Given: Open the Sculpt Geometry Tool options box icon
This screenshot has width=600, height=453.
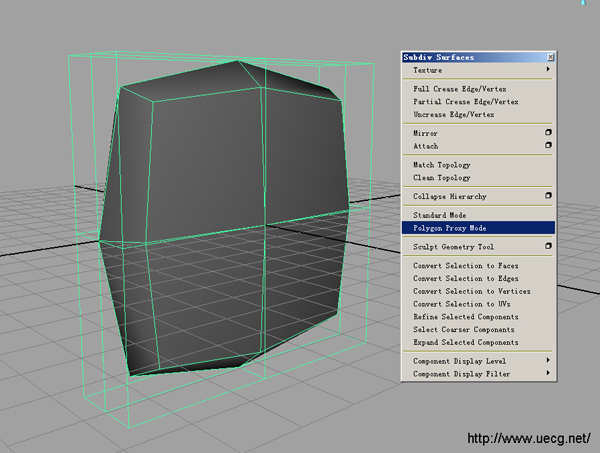Looking at the screenshot, I should [548, 246].
